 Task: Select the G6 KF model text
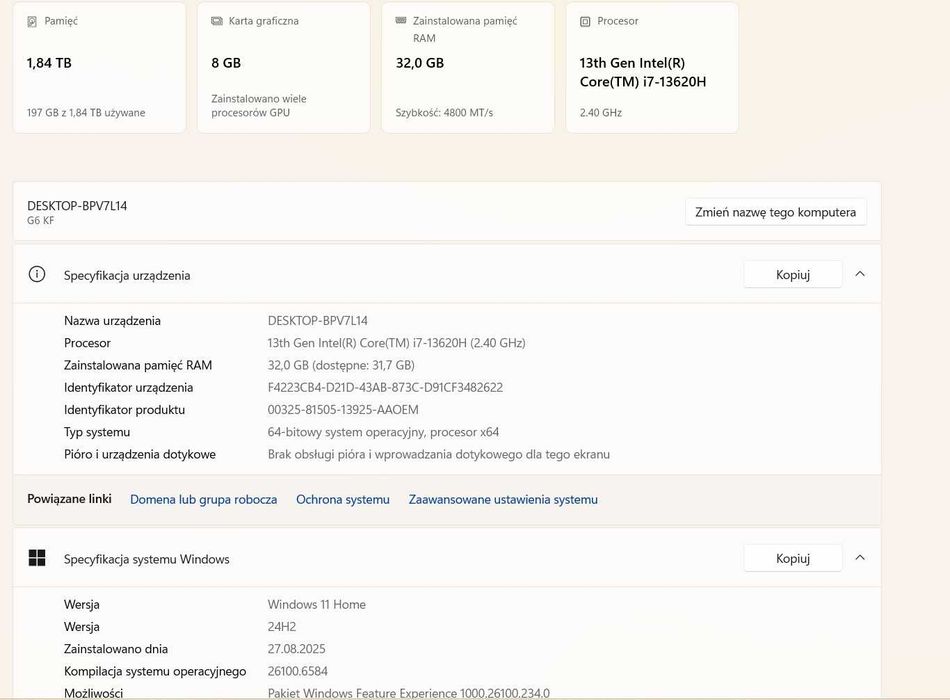pos(41,221)
